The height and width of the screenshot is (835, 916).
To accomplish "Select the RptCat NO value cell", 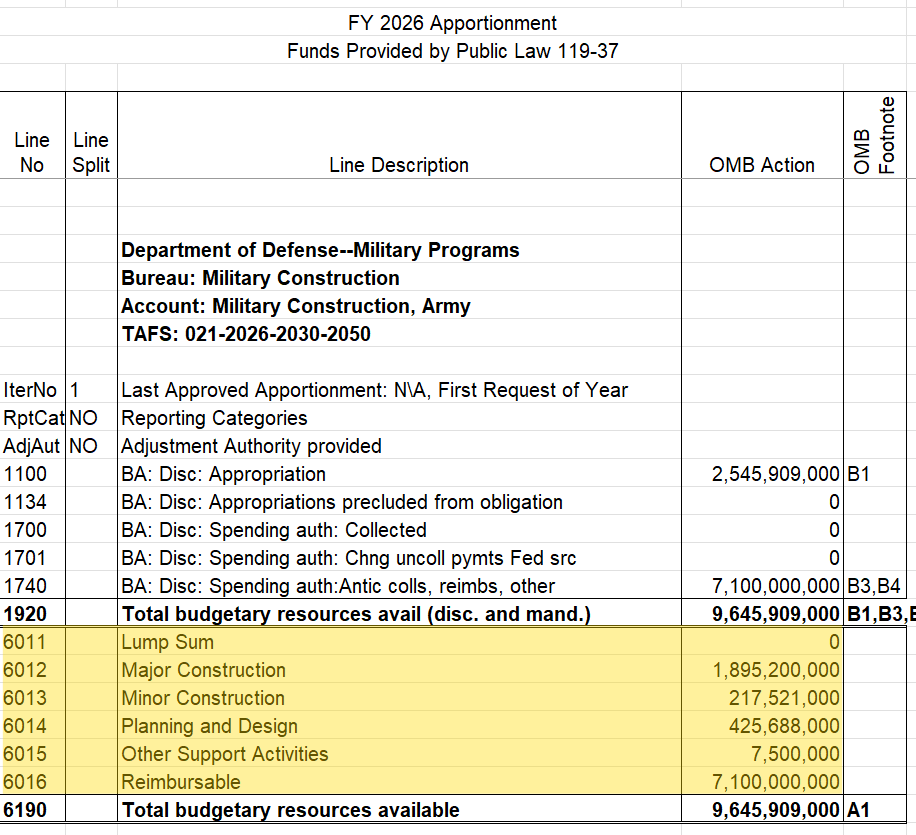I will point(90,418).
